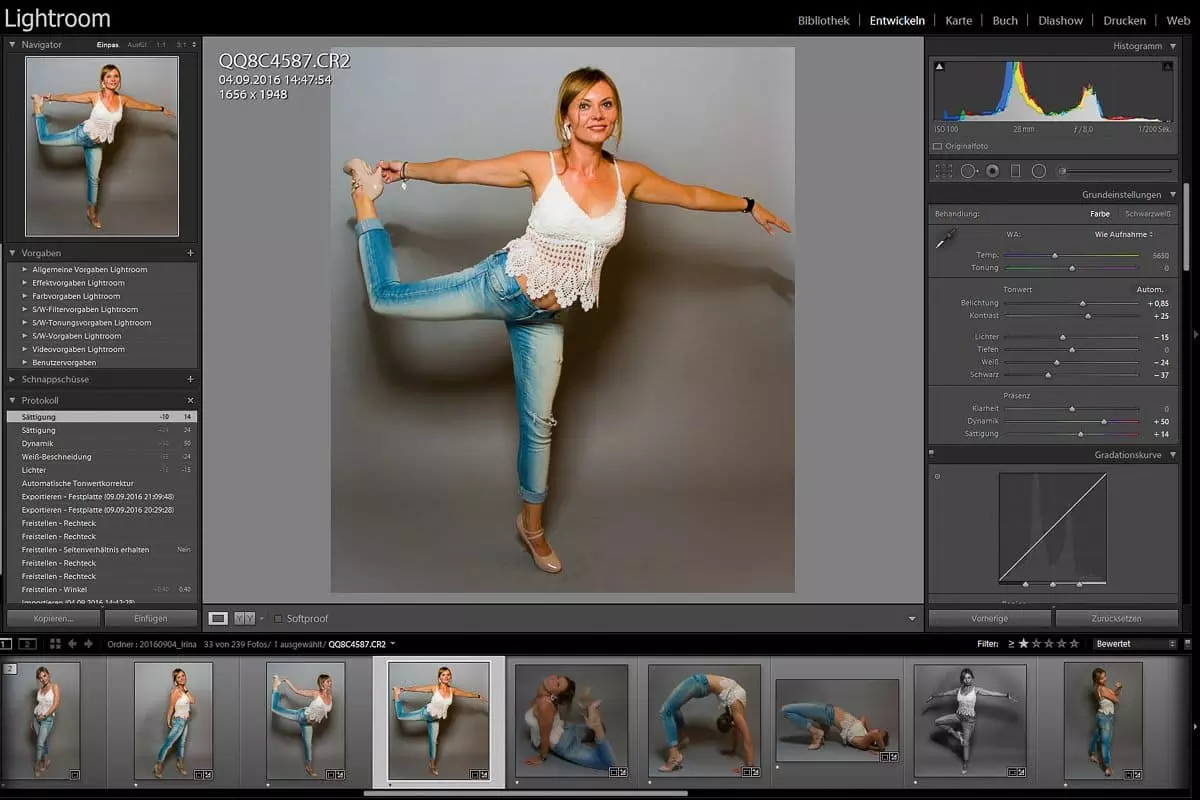The height and width of the screenshot is (800, 1200).
Task: Click the Zurücksetzen button
Action: 1117,619
